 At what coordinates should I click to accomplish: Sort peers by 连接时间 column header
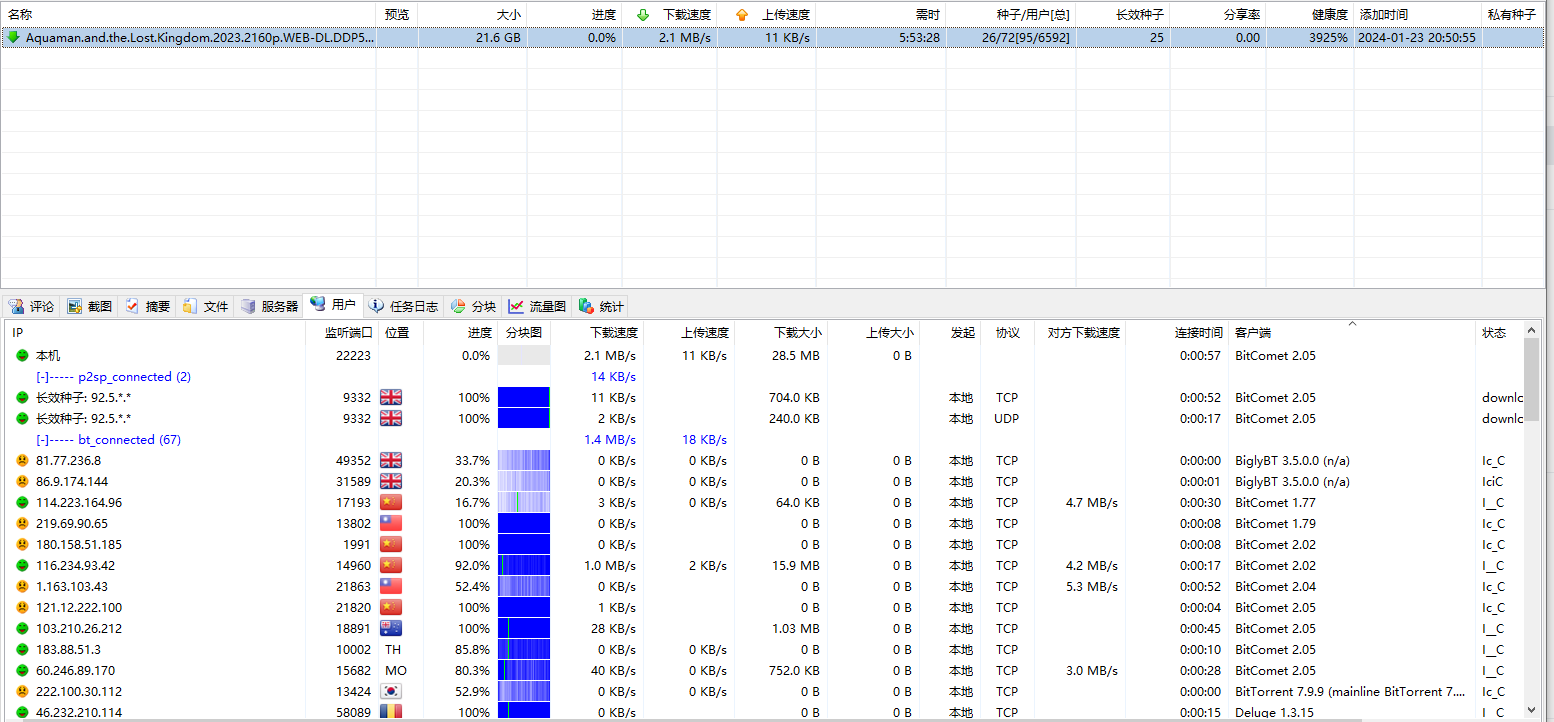[1177, 333]
